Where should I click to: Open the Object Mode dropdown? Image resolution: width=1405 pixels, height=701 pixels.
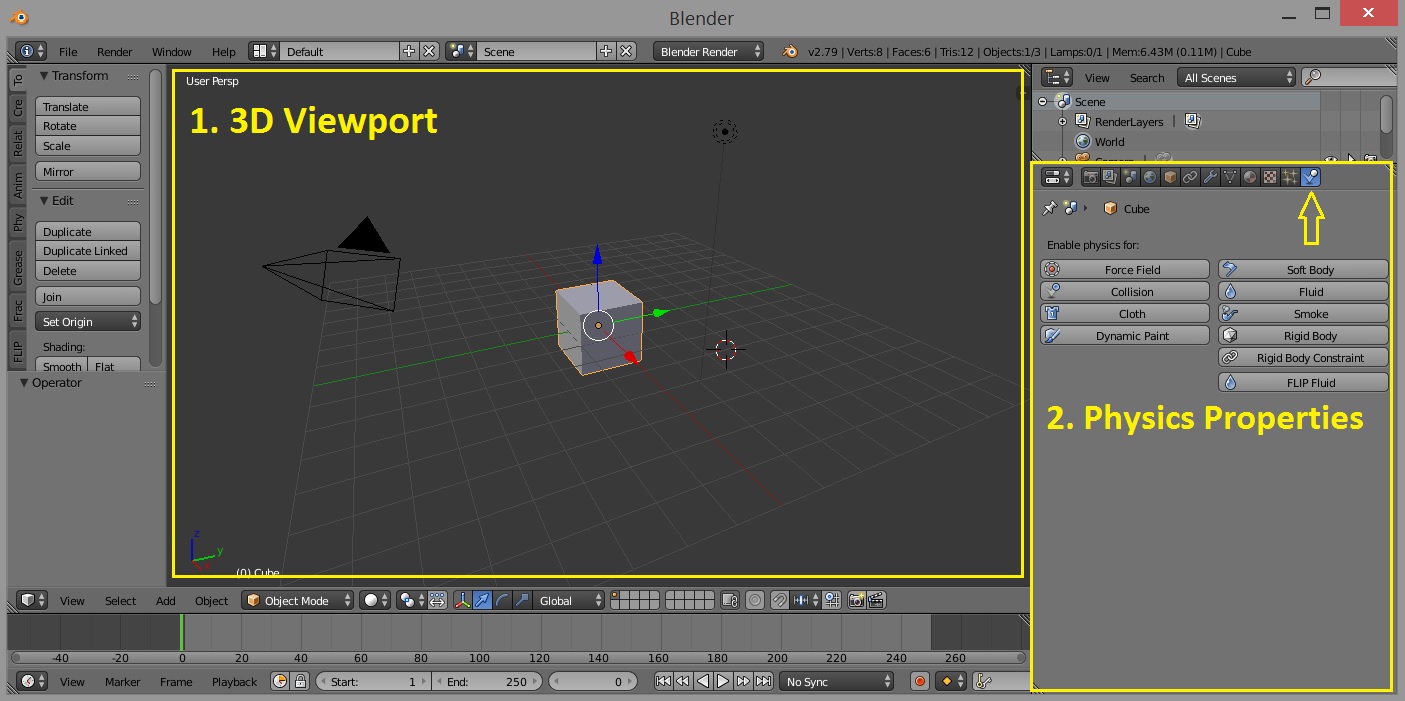[x=298, y=600]
